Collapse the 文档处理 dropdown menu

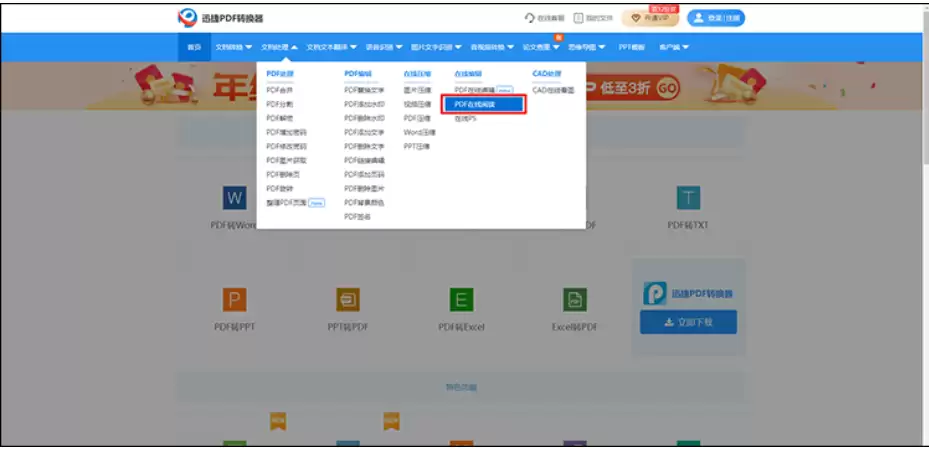point(279,47)
